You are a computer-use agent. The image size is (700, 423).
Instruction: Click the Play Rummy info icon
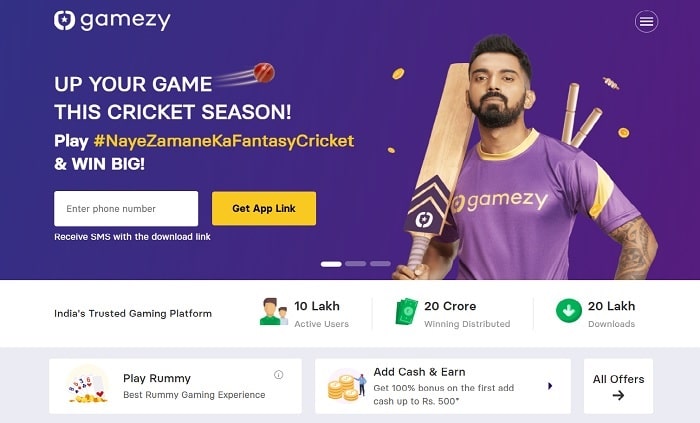[x=279, y=375]
